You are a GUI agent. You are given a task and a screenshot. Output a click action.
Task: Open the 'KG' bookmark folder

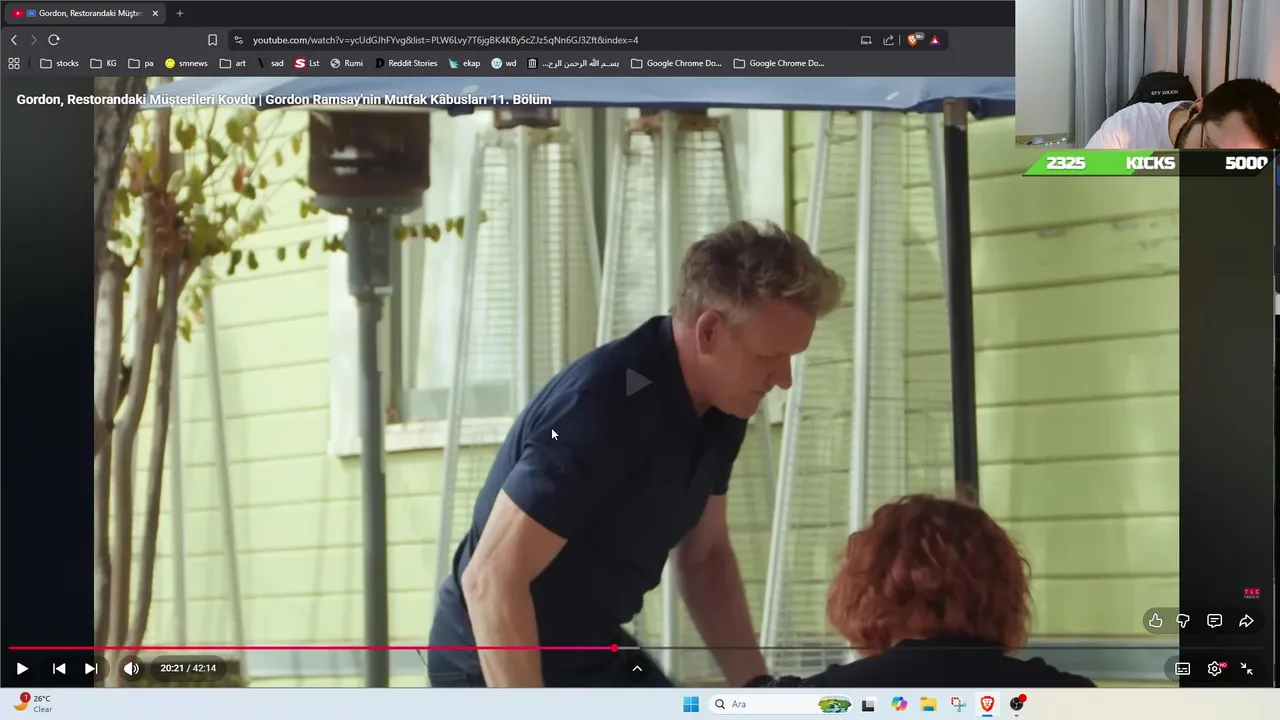coord(103,63)
